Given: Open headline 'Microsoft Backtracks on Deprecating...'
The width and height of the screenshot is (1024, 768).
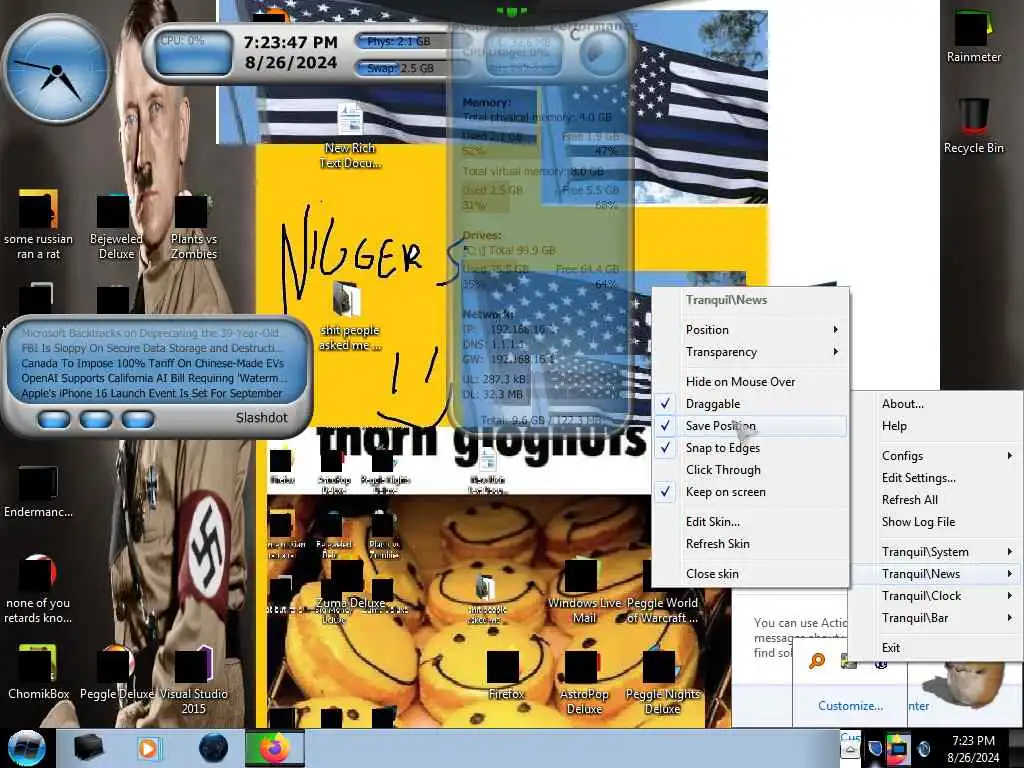Looking at the screenshot, I should [150, 333].
